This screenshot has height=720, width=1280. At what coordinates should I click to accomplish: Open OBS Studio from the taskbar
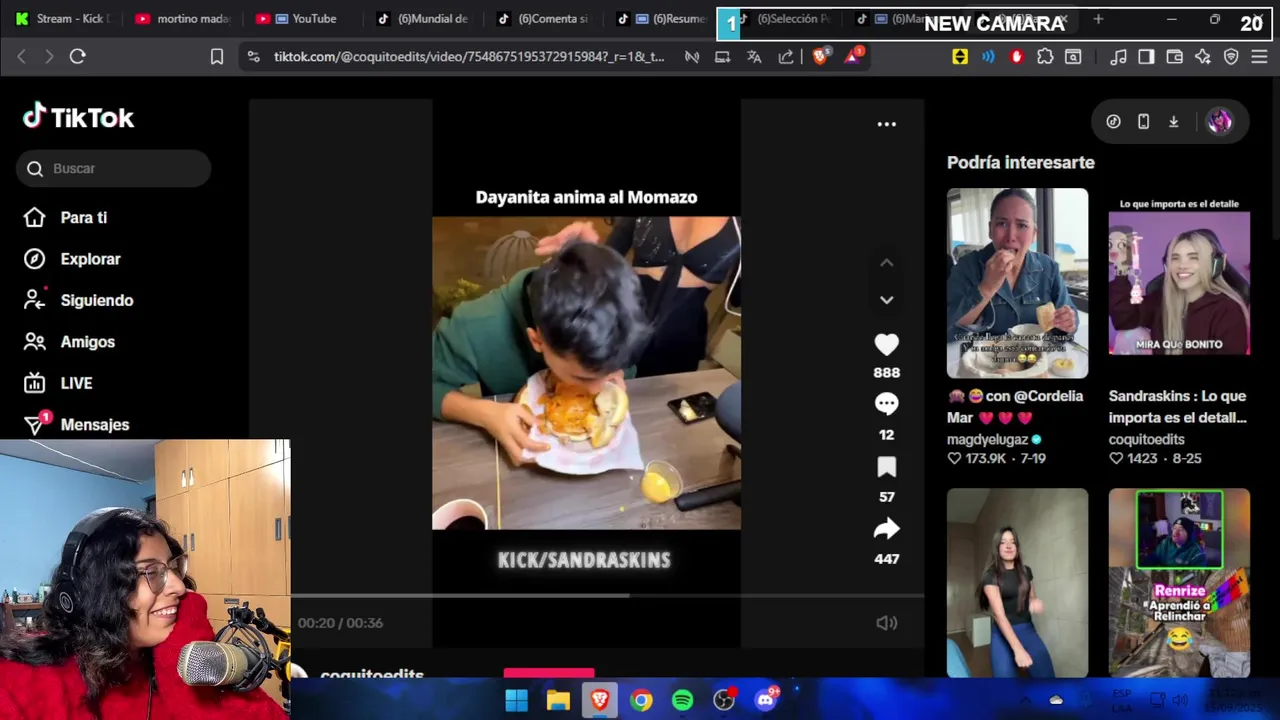tap(724, 700)
